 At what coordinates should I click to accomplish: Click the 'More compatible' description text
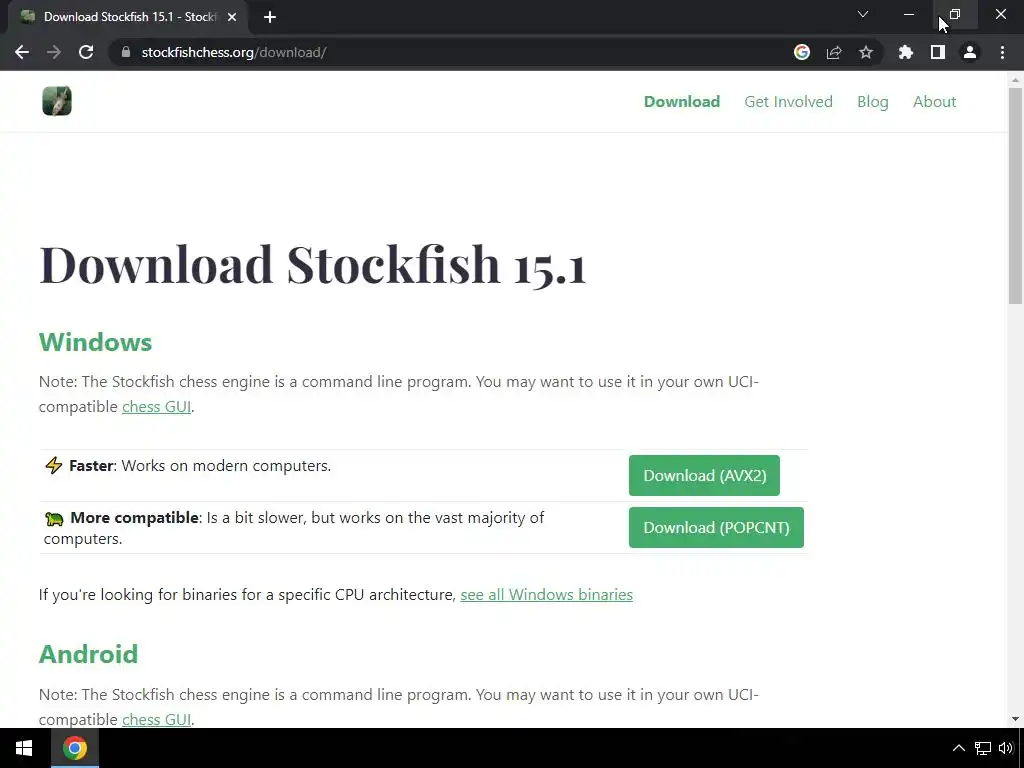(294, 528)
